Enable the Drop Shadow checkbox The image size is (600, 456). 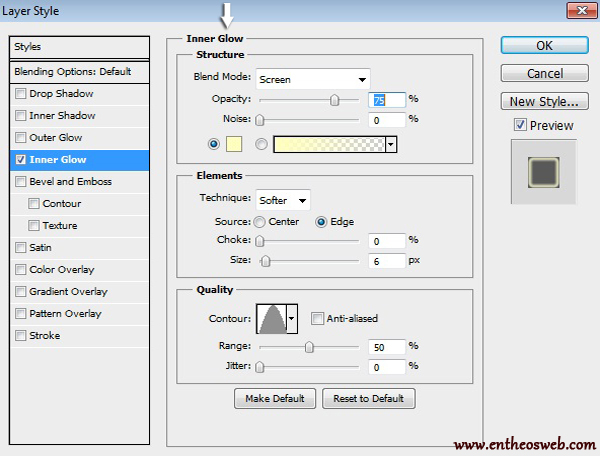click(21, 94)
